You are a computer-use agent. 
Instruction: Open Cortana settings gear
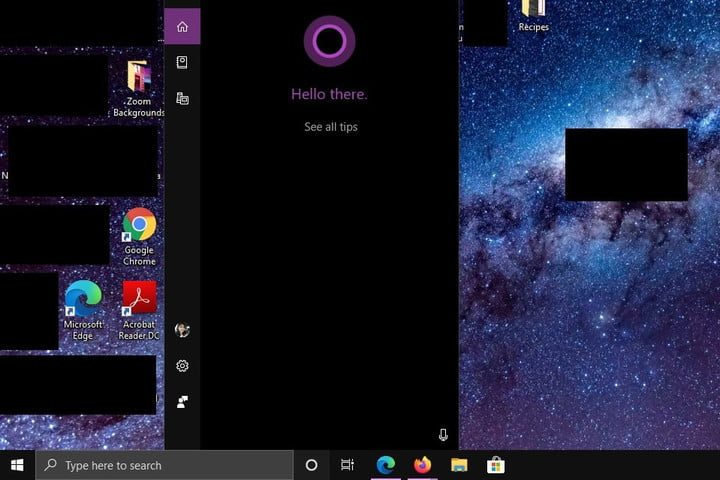click(182, 366)
